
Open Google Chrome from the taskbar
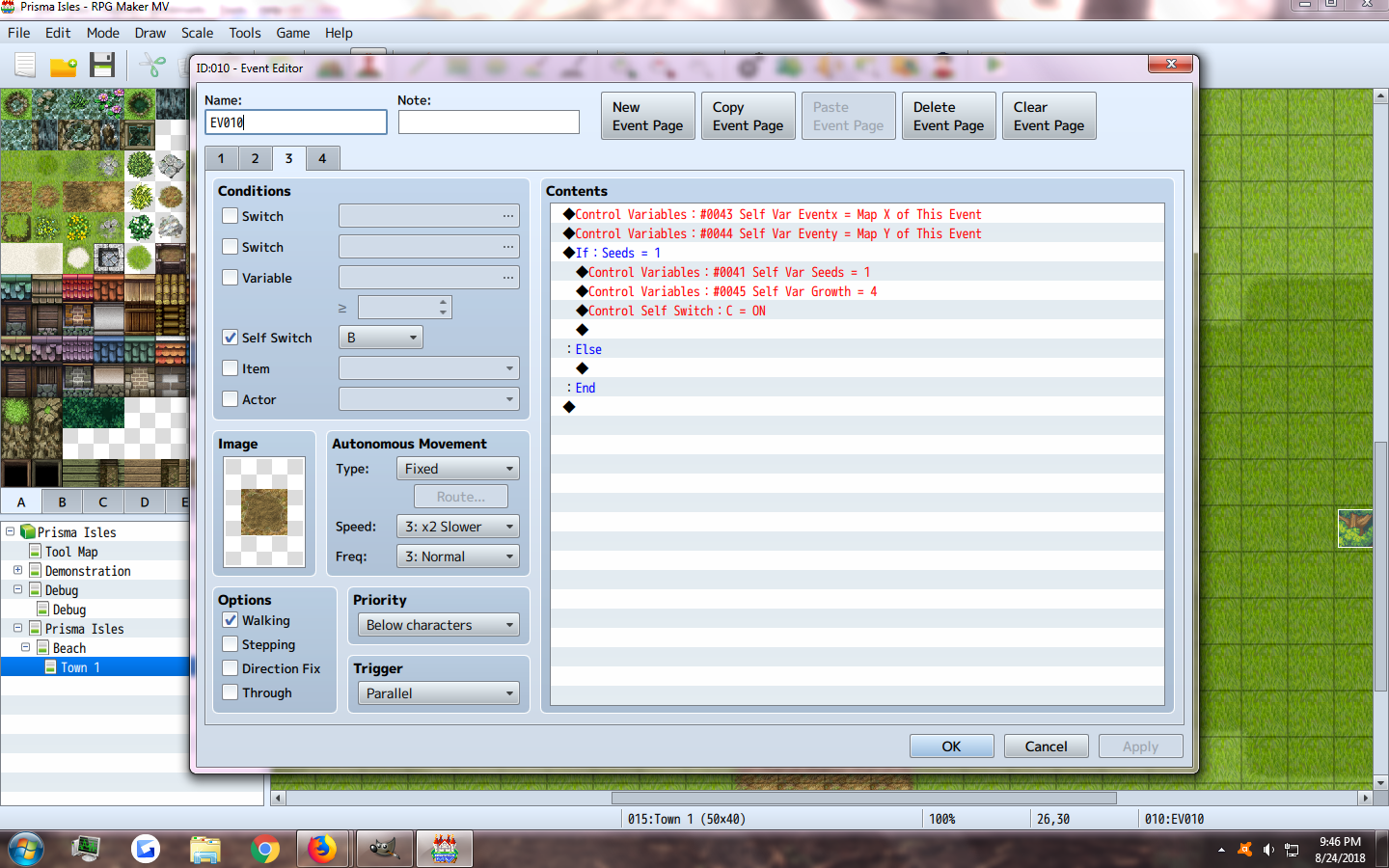[264, 849]
